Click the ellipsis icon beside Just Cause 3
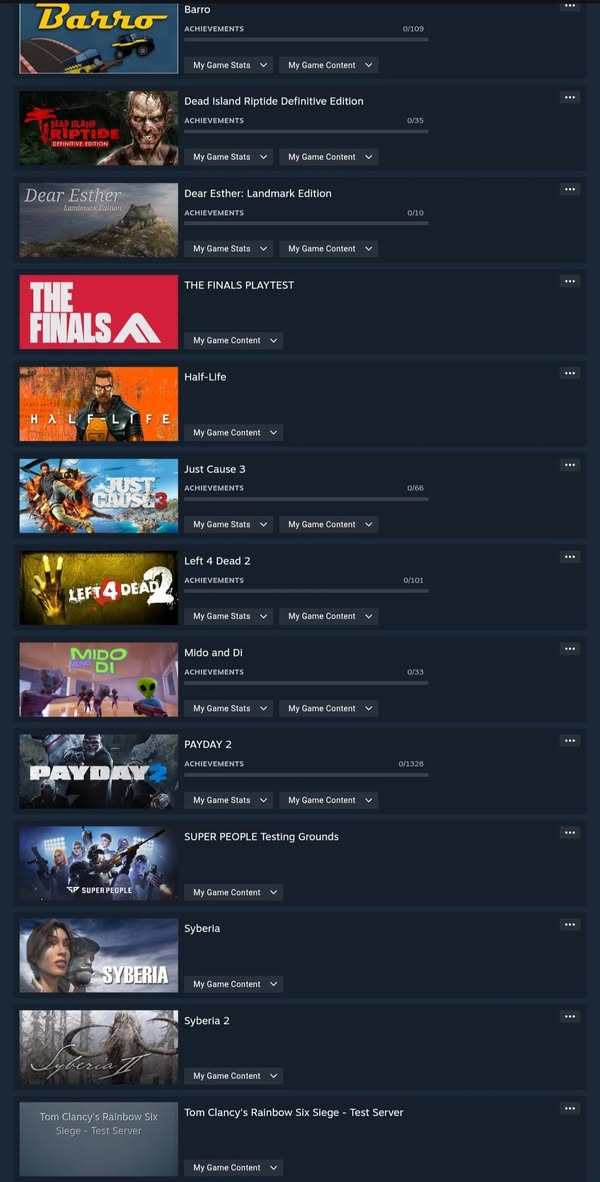This screenshot has width=600, height=1182. coord(570,465)
